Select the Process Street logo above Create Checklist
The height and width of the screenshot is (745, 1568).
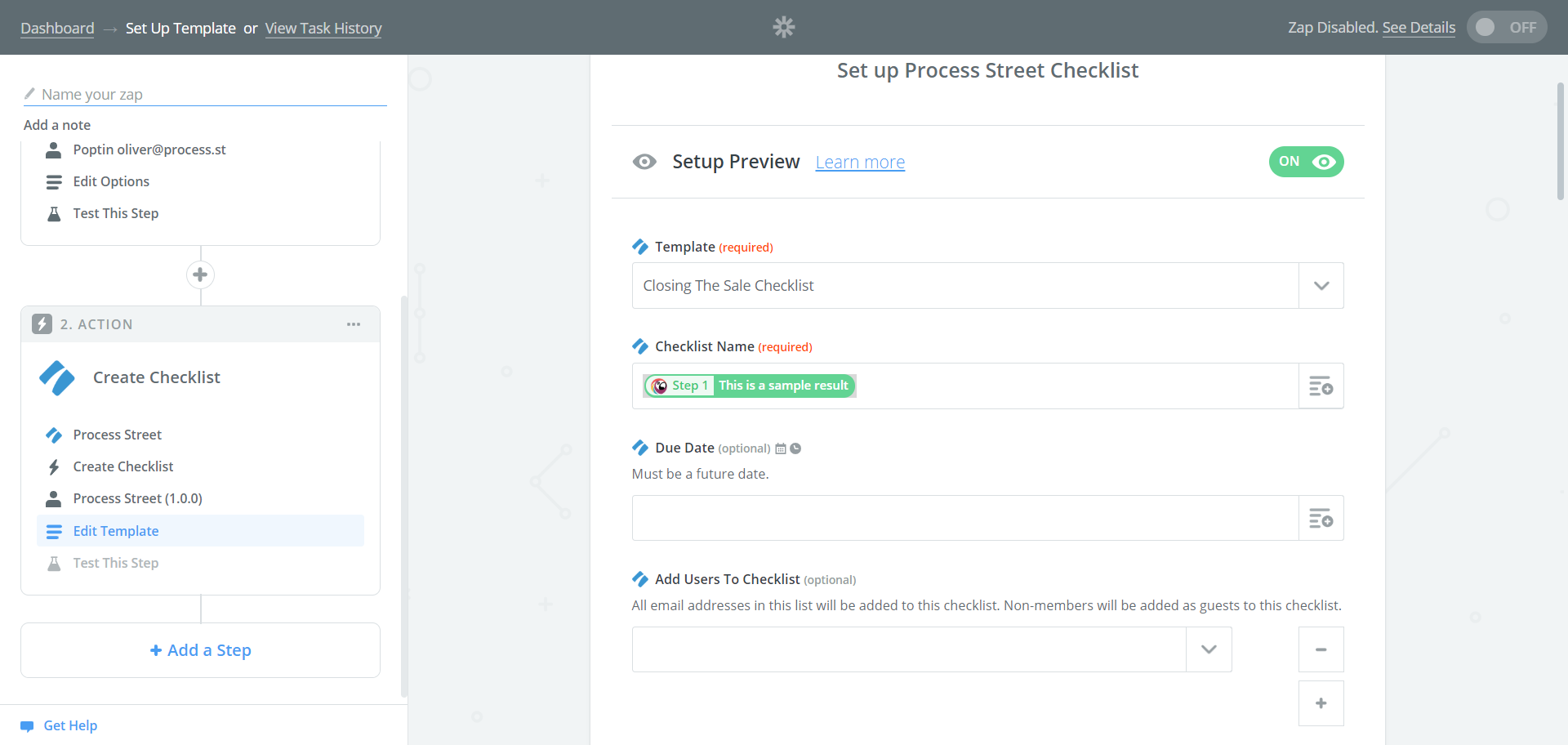tap(56, 377)
